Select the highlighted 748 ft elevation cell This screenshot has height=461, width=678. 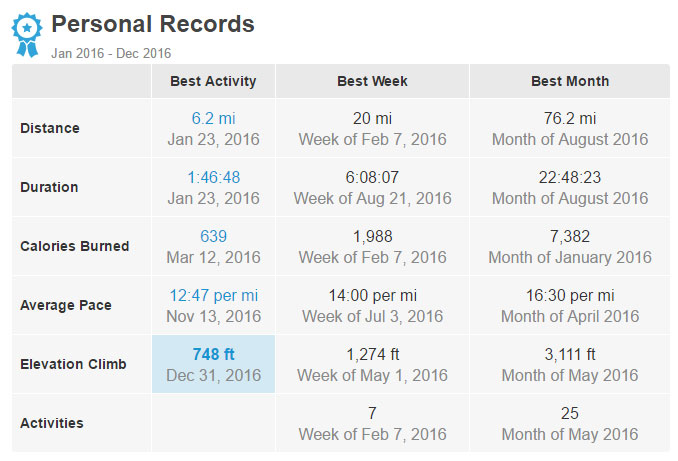click(214, 364)
